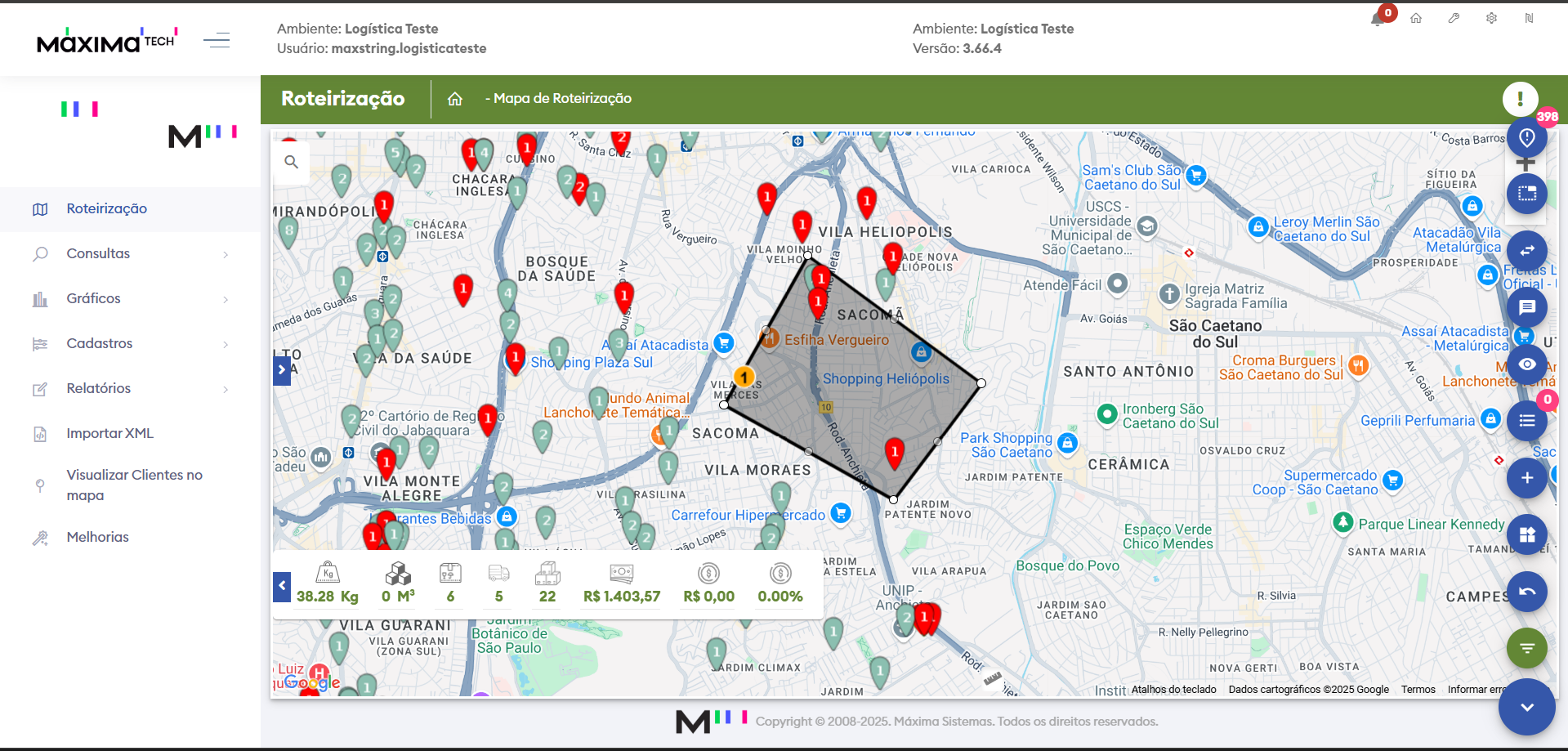
Task: Click the yellow numbered marker on polygon
Action: 744,377
